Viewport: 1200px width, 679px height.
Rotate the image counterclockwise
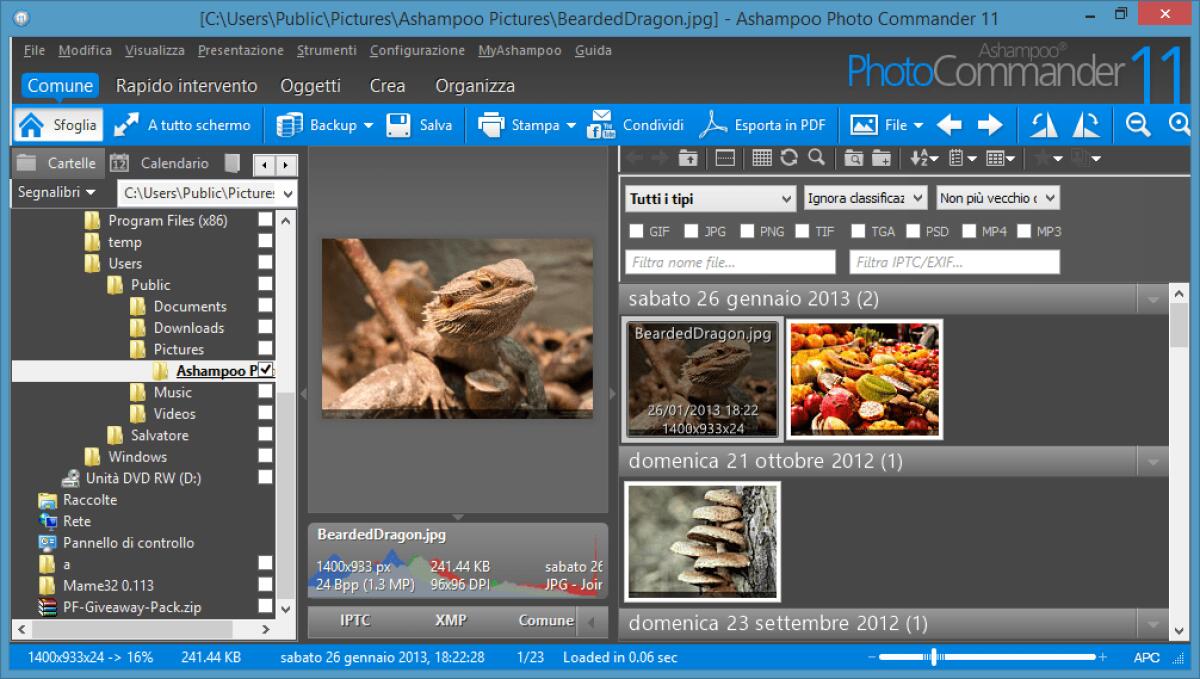(1042, 124)
